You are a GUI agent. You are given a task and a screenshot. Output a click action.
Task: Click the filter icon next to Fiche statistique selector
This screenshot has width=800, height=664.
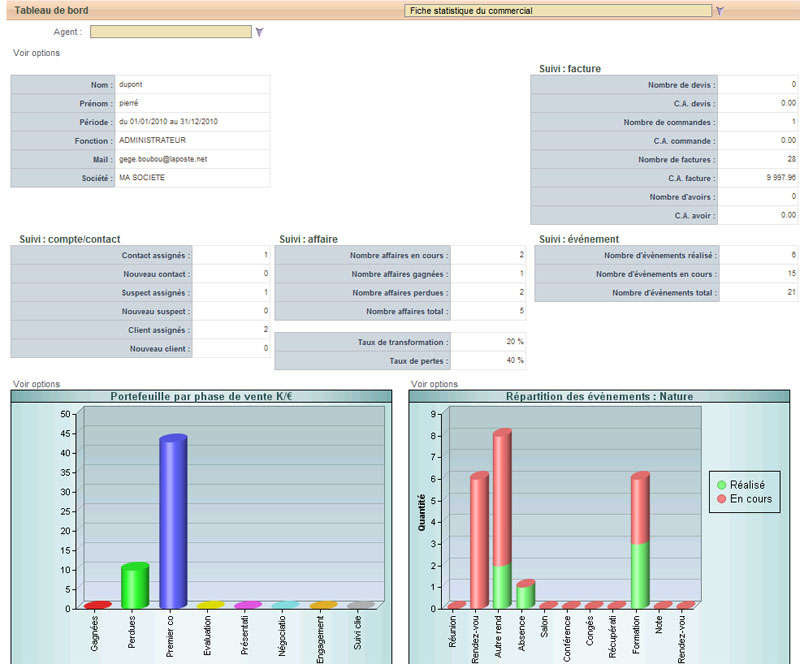click(720, 11)
